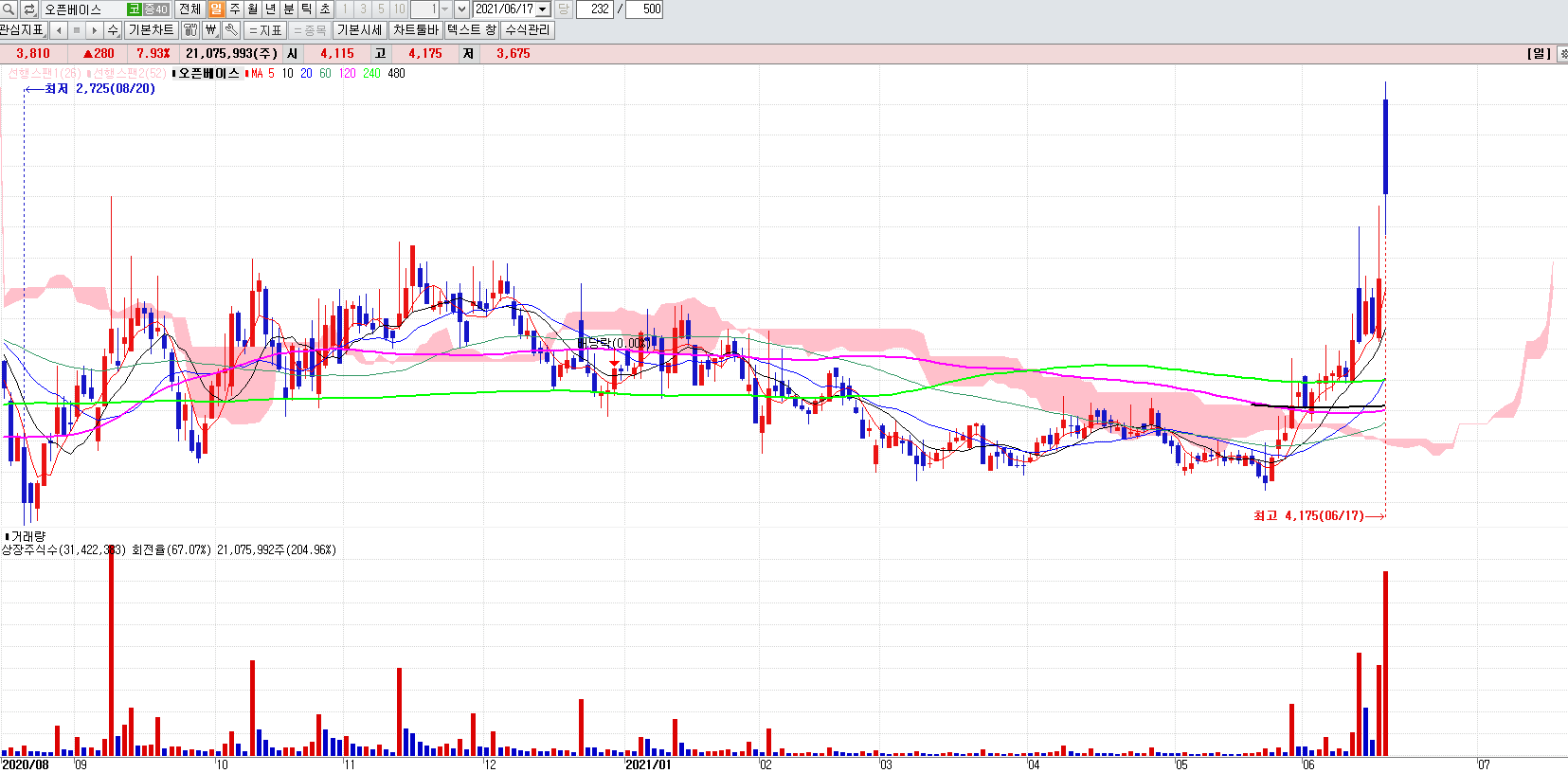
Task: Switch to the monthly 월 chart period
Action: (x=252, y=9)
